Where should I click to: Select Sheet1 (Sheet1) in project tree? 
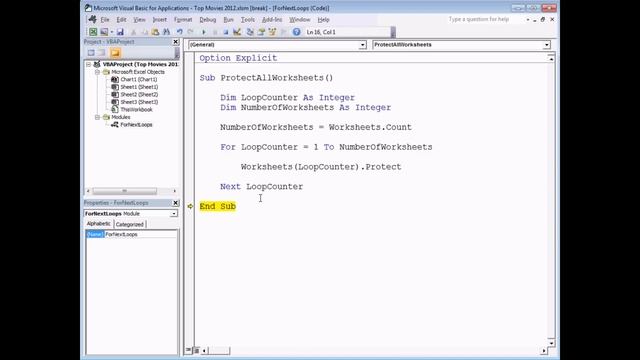pyautogui.click(x=139, y=87)
